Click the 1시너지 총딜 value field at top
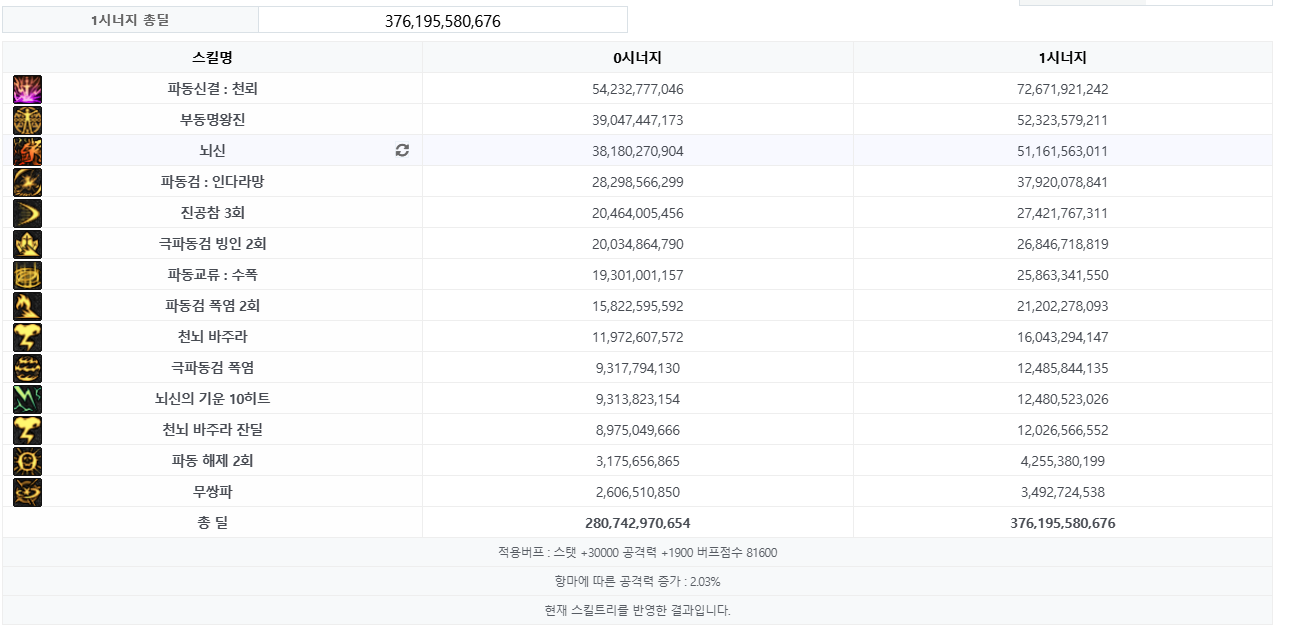This screenshot has height=641, width=1302. pos(442,21)
